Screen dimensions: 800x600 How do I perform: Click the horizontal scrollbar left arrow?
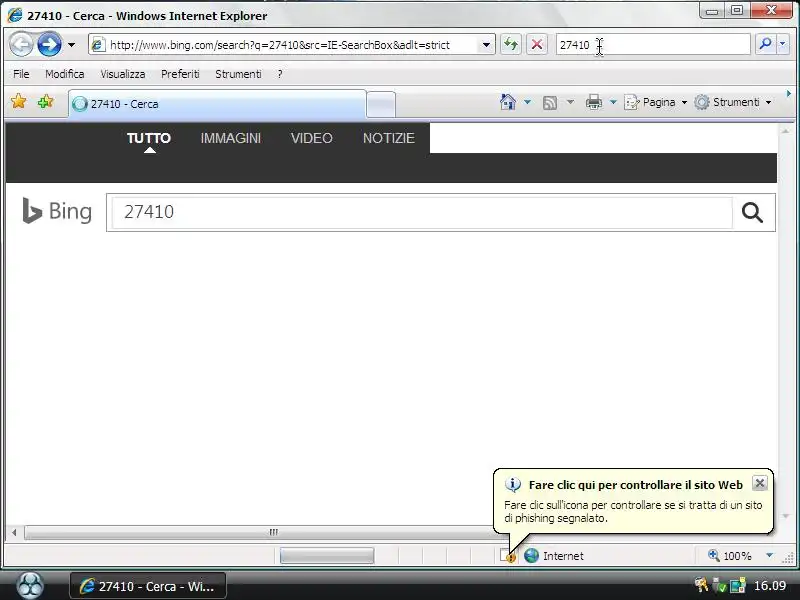point(14,532)
